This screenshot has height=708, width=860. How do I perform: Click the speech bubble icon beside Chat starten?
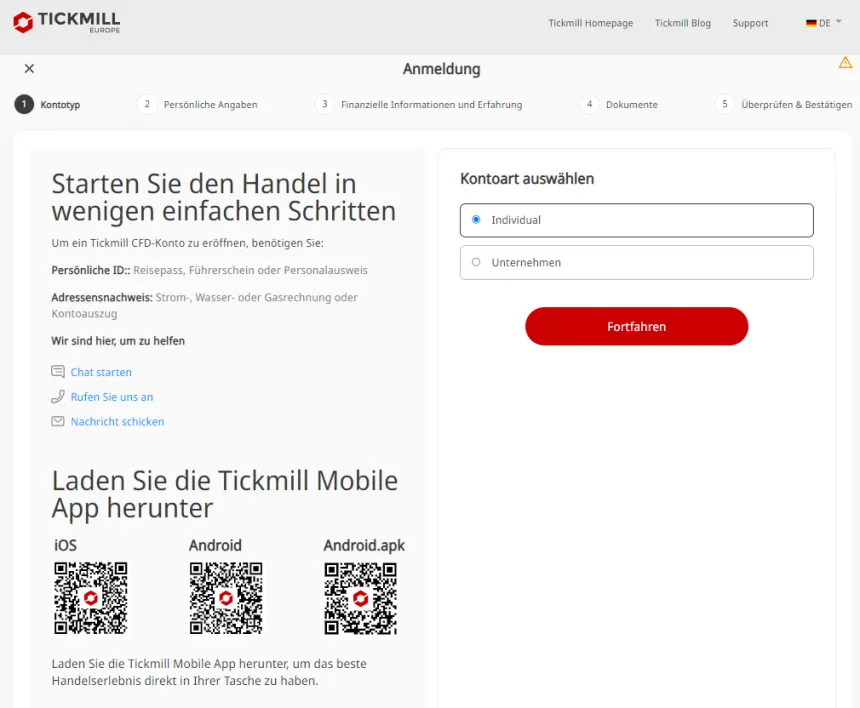click(x=59, y=371)
